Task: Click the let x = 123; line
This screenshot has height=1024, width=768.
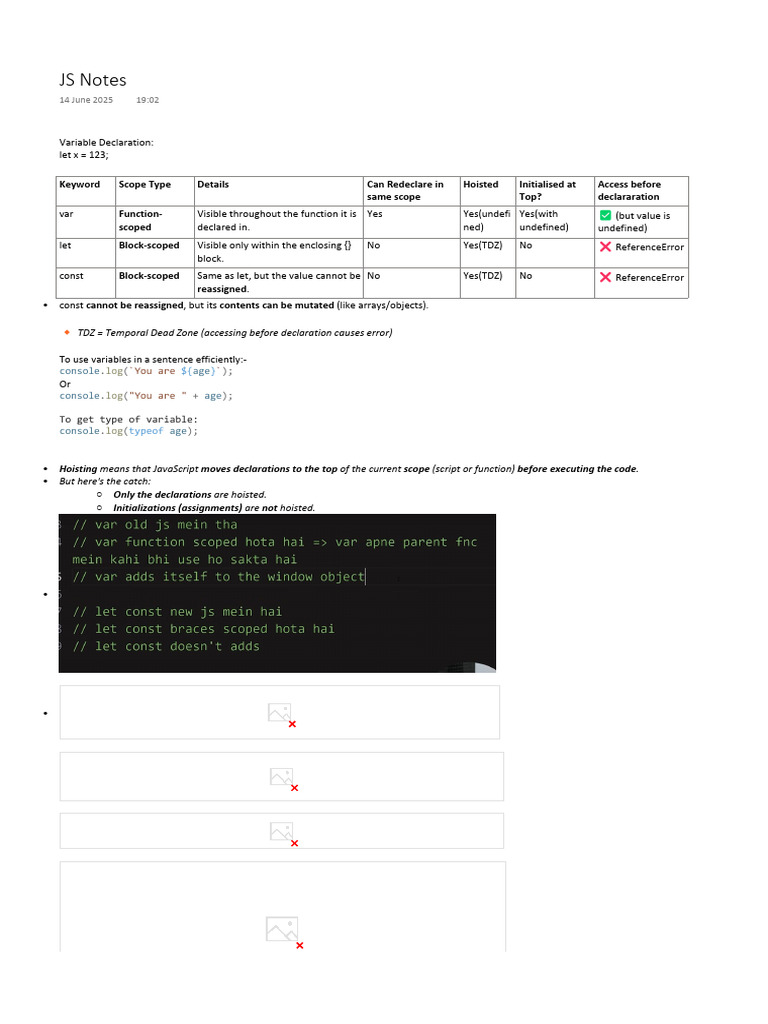Action: click(x=84, y=155)
